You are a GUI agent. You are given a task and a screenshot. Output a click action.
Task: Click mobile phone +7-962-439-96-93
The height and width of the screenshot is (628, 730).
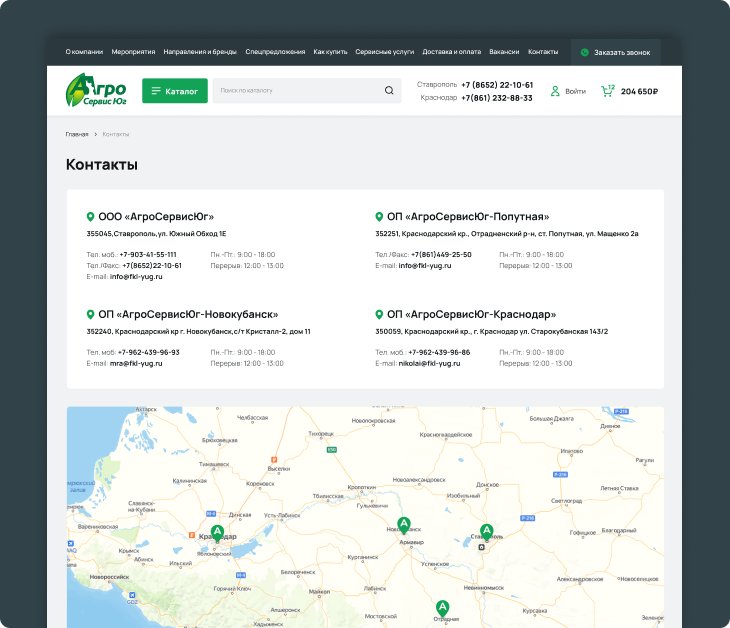pyautogui.click(x=149, y=352)
